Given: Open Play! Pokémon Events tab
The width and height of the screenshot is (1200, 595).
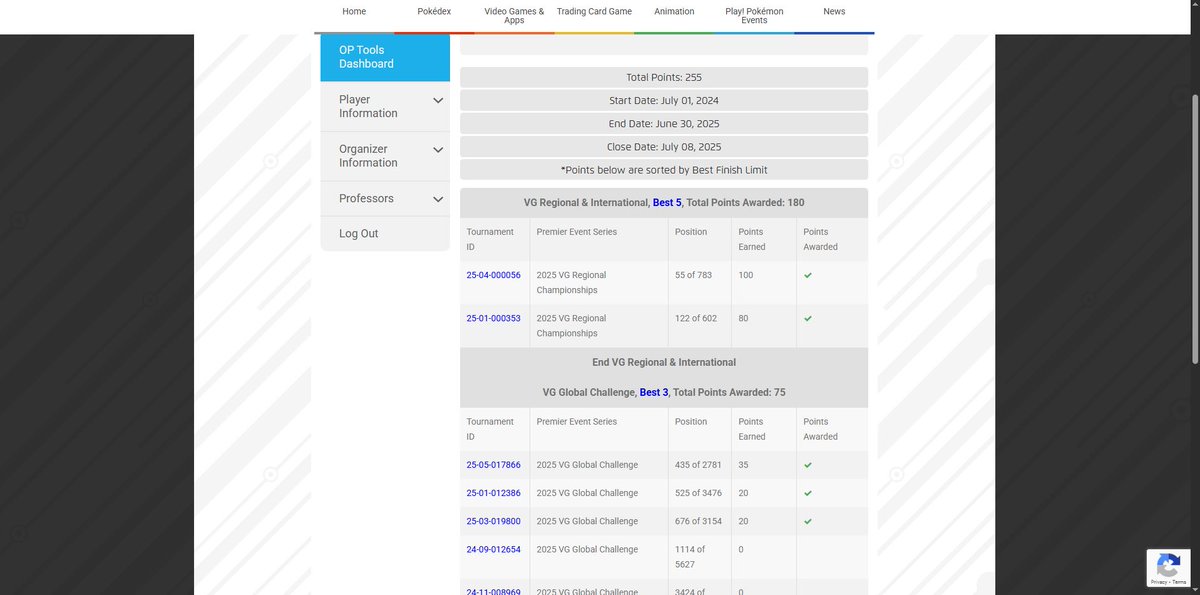Looking at the screenshot, I should 754,16.
